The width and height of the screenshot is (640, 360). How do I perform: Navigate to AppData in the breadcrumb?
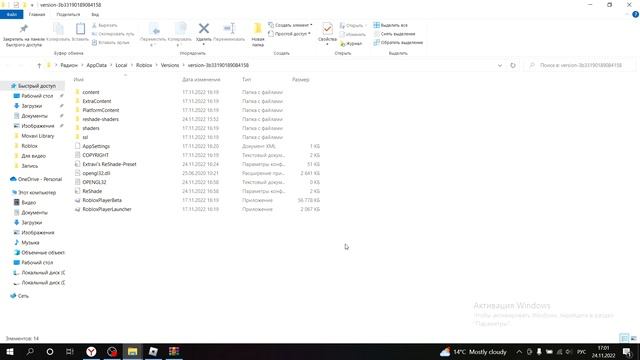click(96, 65)
